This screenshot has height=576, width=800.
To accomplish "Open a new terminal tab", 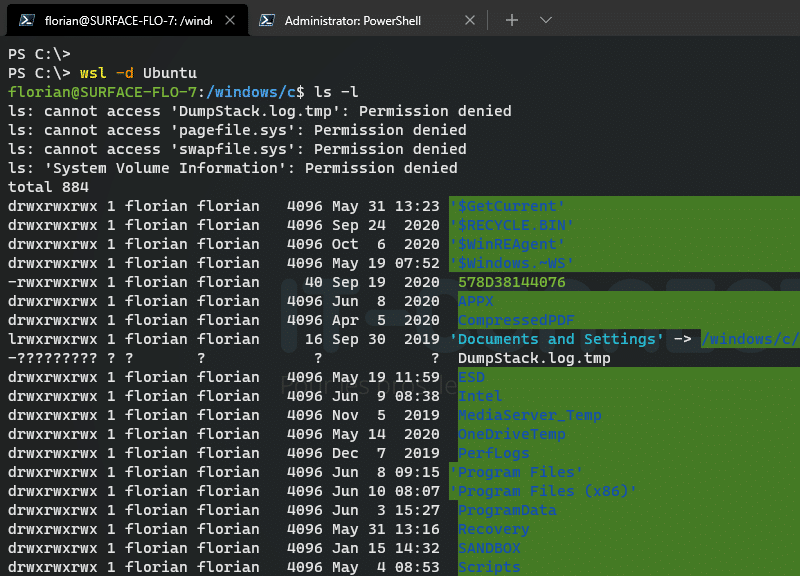I will [x=511, y=20].
